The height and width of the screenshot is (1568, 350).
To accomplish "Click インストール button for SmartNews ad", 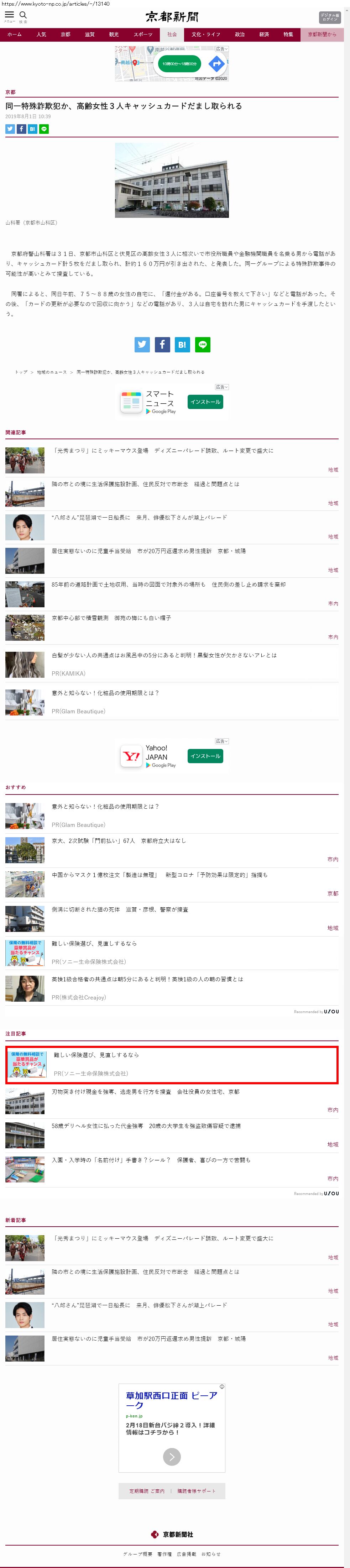I will (205, 402).
